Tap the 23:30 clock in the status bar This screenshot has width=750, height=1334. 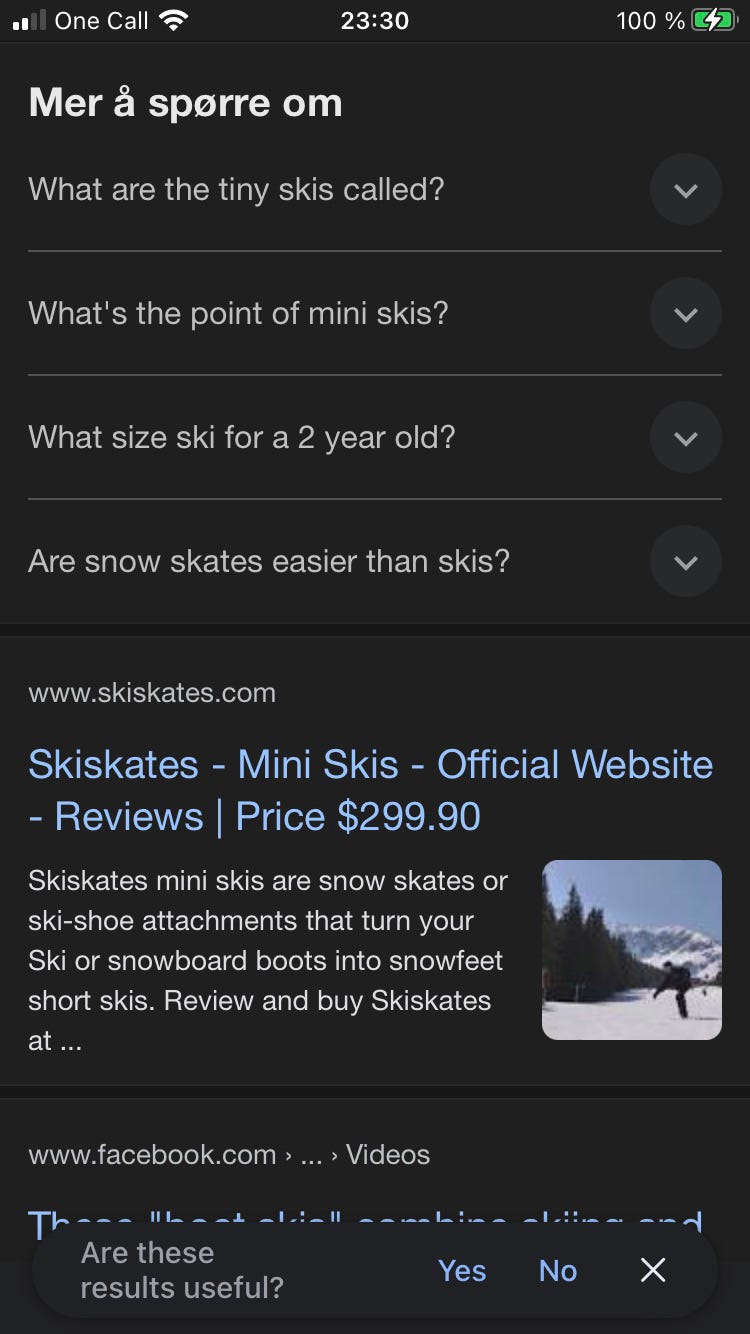coord(375,20)
